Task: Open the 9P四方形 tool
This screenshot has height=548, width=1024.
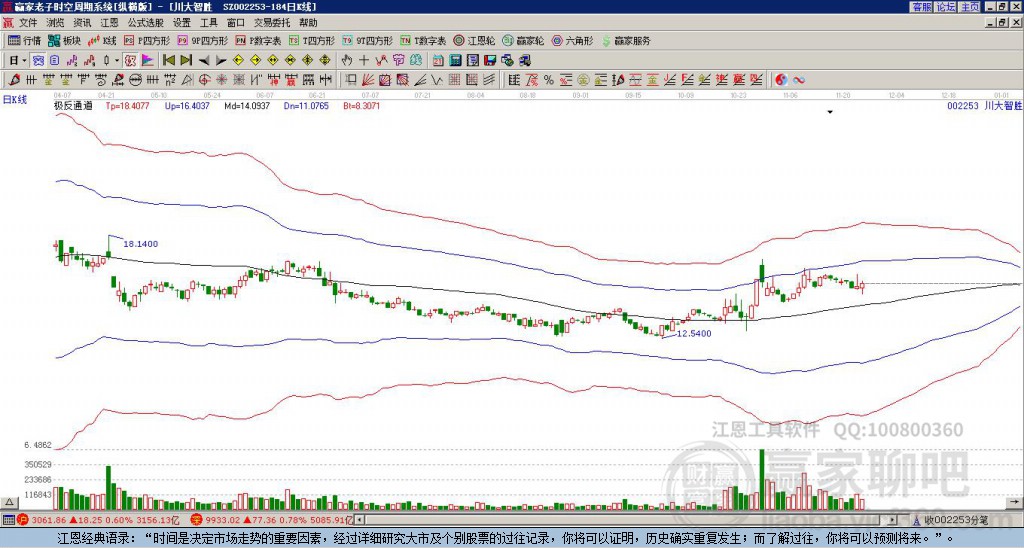Action: pyautogui.click(x=202, y=41)
